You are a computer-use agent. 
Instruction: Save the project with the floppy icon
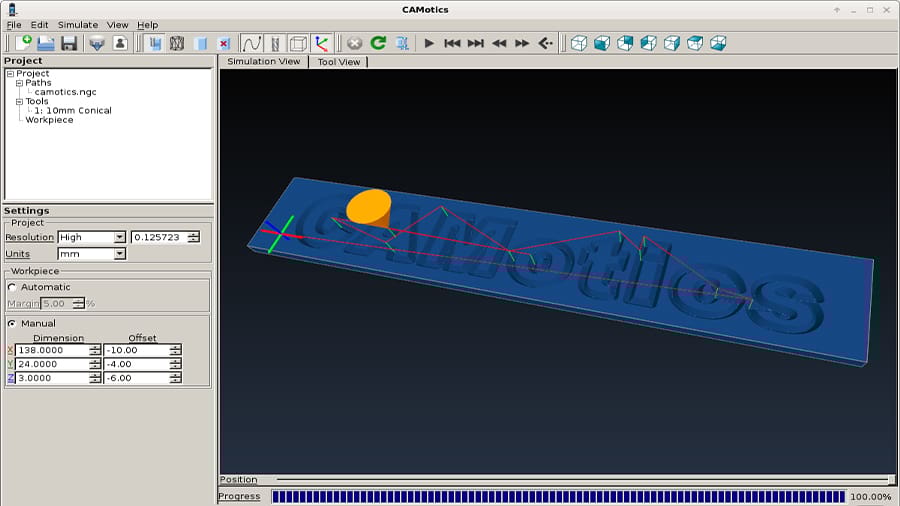pos(69,43)
